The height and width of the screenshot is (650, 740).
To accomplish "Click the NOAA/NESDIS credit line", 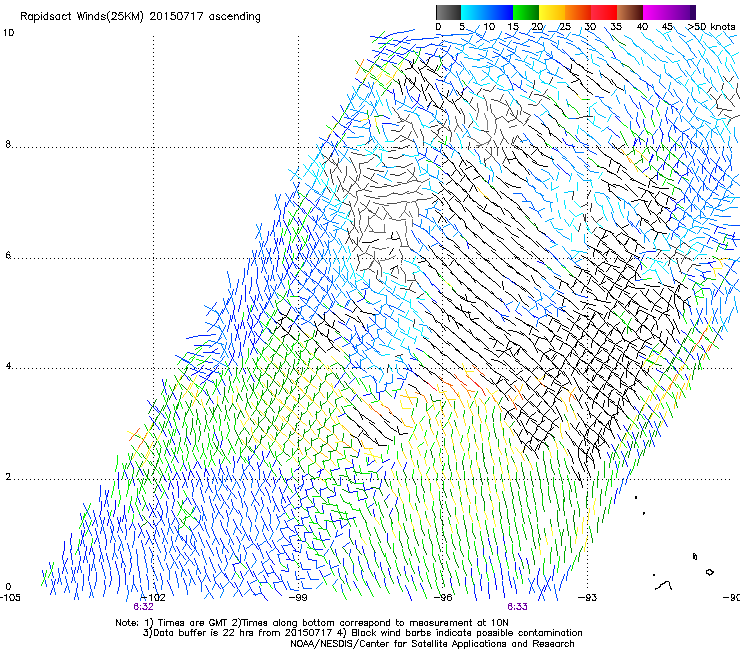I will (432, 644).
